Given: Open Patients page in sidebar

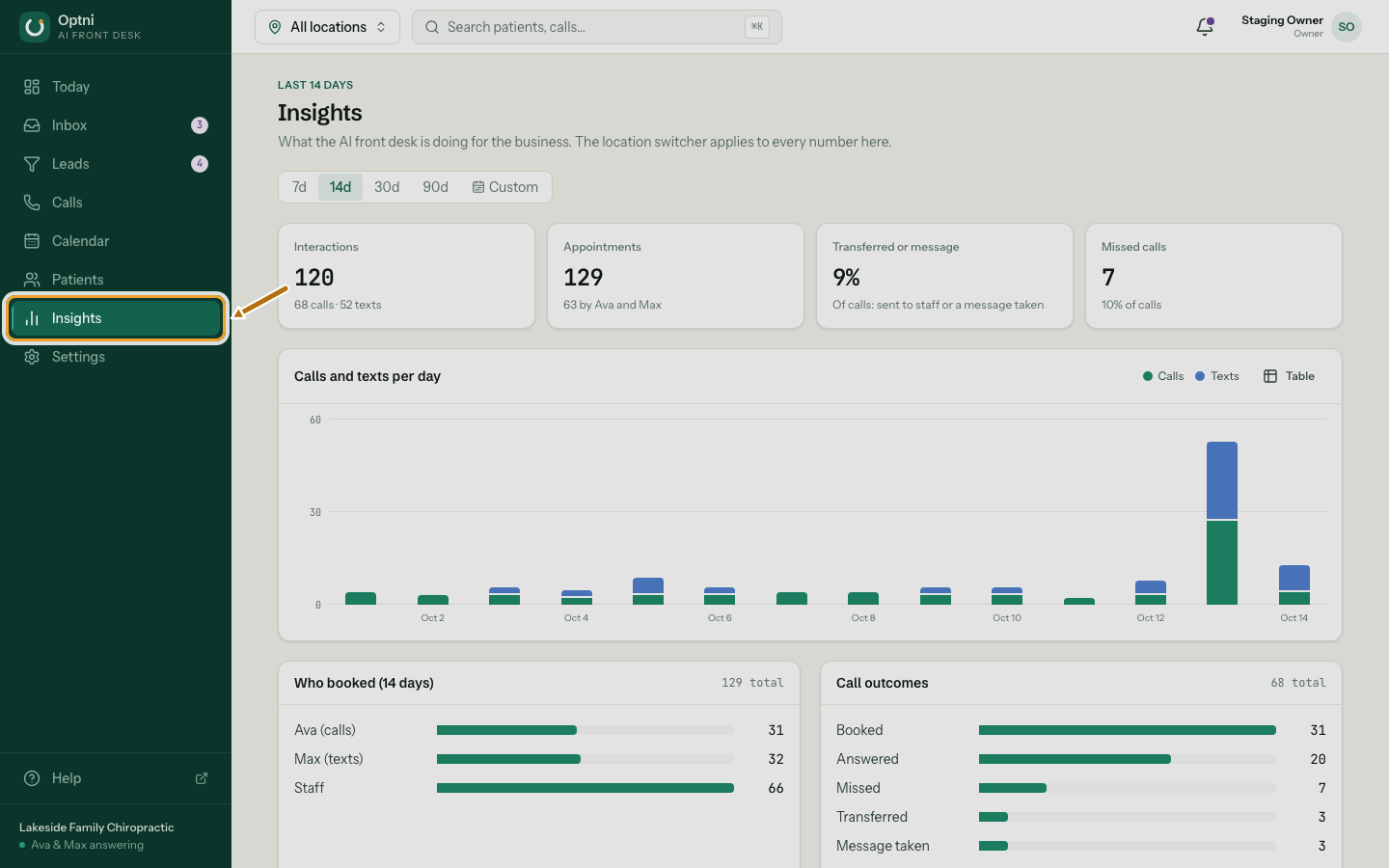Looking at the screenshot, I should tap(116, 280).
